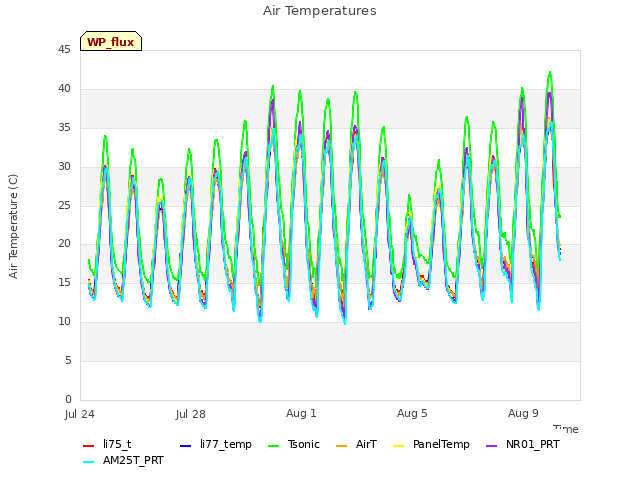The image size is (640, 480).
Task: Toggle the AirT legend entry
Action: tap(356, 444)
